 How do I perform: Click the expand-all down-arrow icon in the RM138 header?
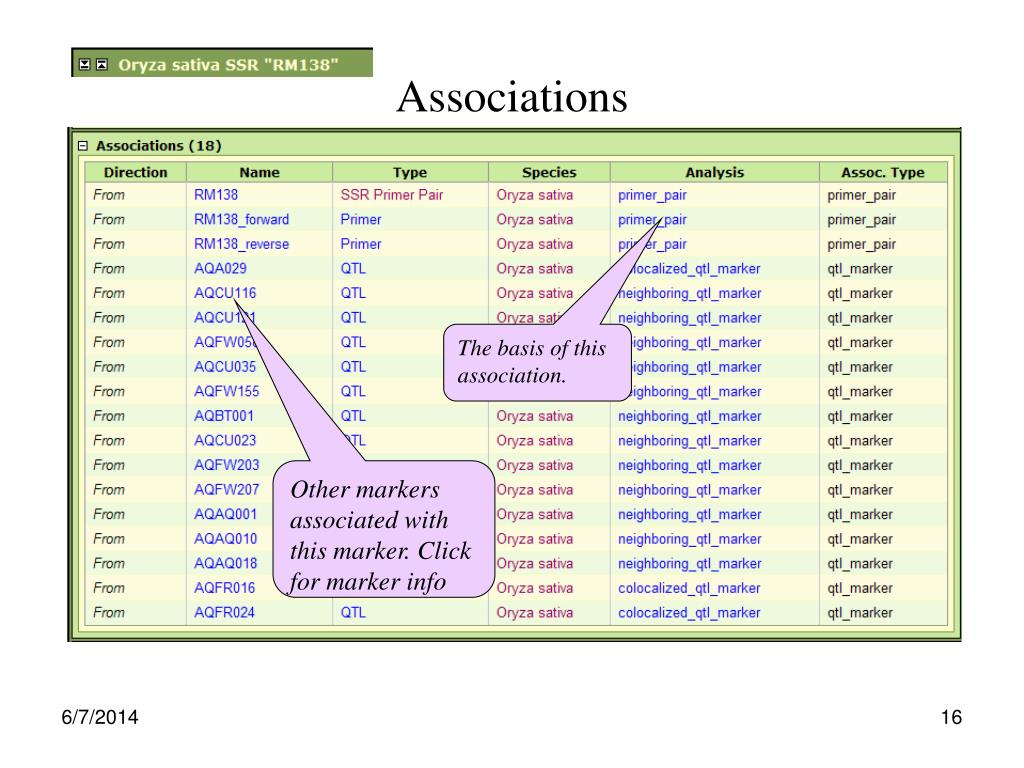[84, 64]
